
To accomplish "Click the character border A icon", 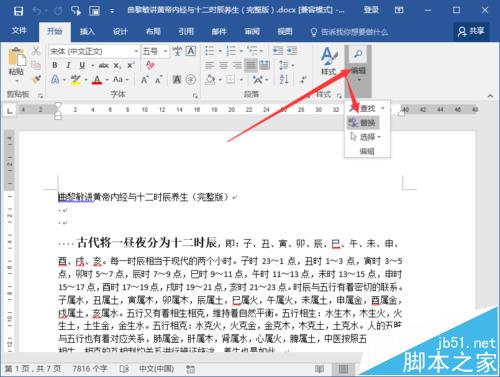I will [191, 51].
